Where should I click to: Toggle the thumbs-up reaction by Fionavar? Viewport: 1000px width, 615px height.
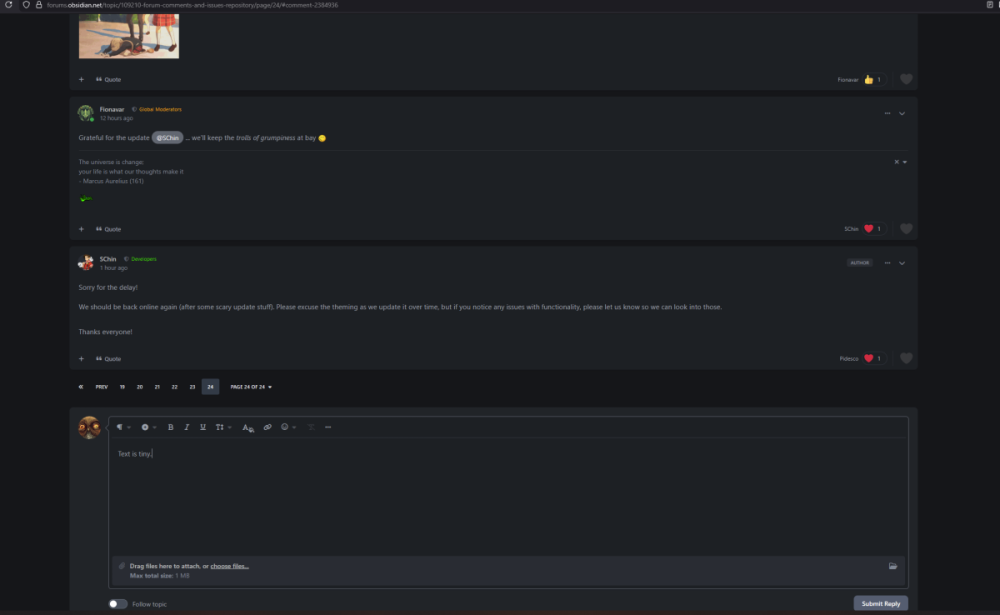[x=869, y=79]
